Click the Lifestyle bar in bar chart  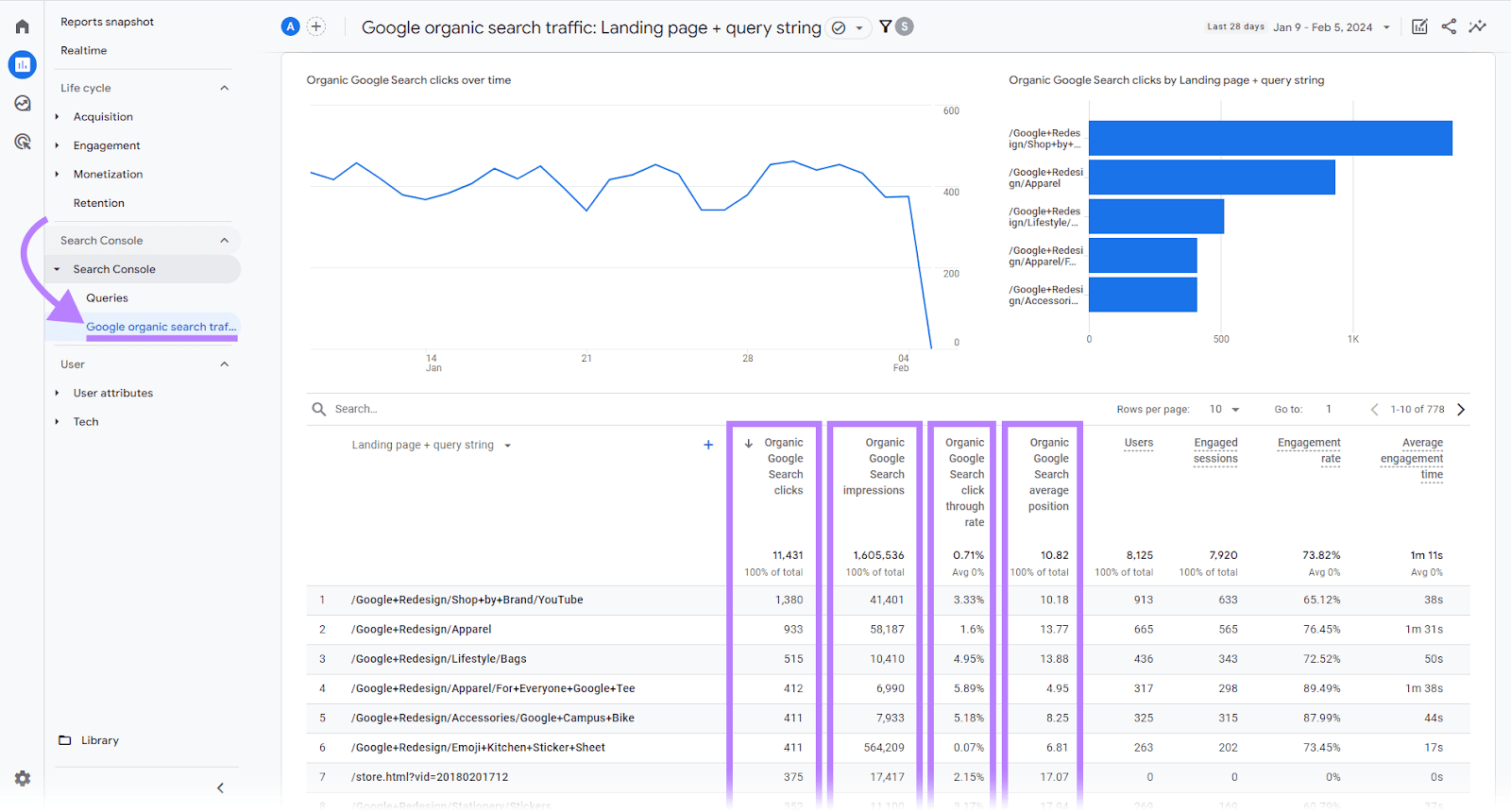pos(1156,216)
